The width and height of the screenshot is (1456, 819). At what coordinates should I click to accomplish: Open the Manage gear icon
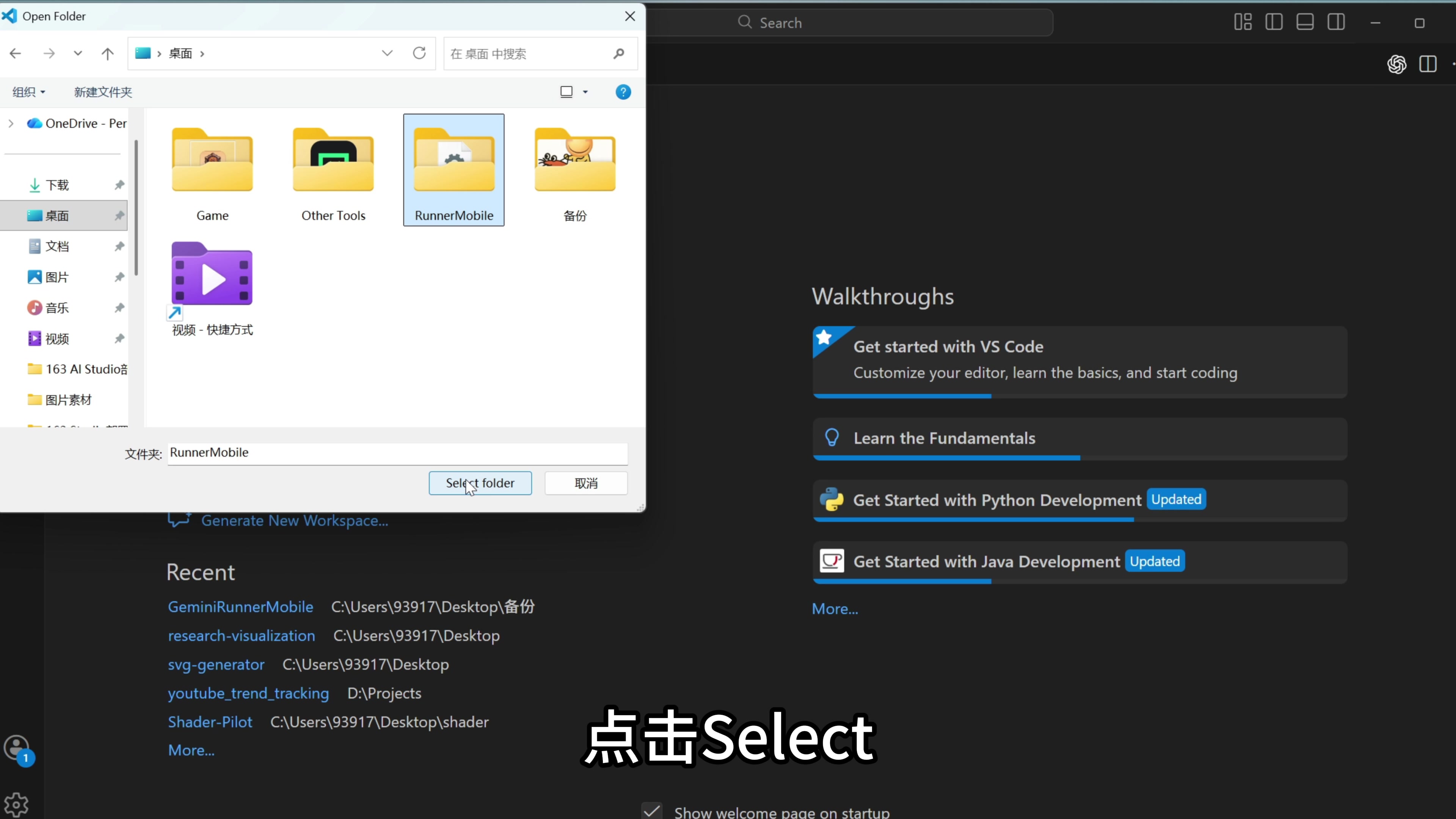16,804
